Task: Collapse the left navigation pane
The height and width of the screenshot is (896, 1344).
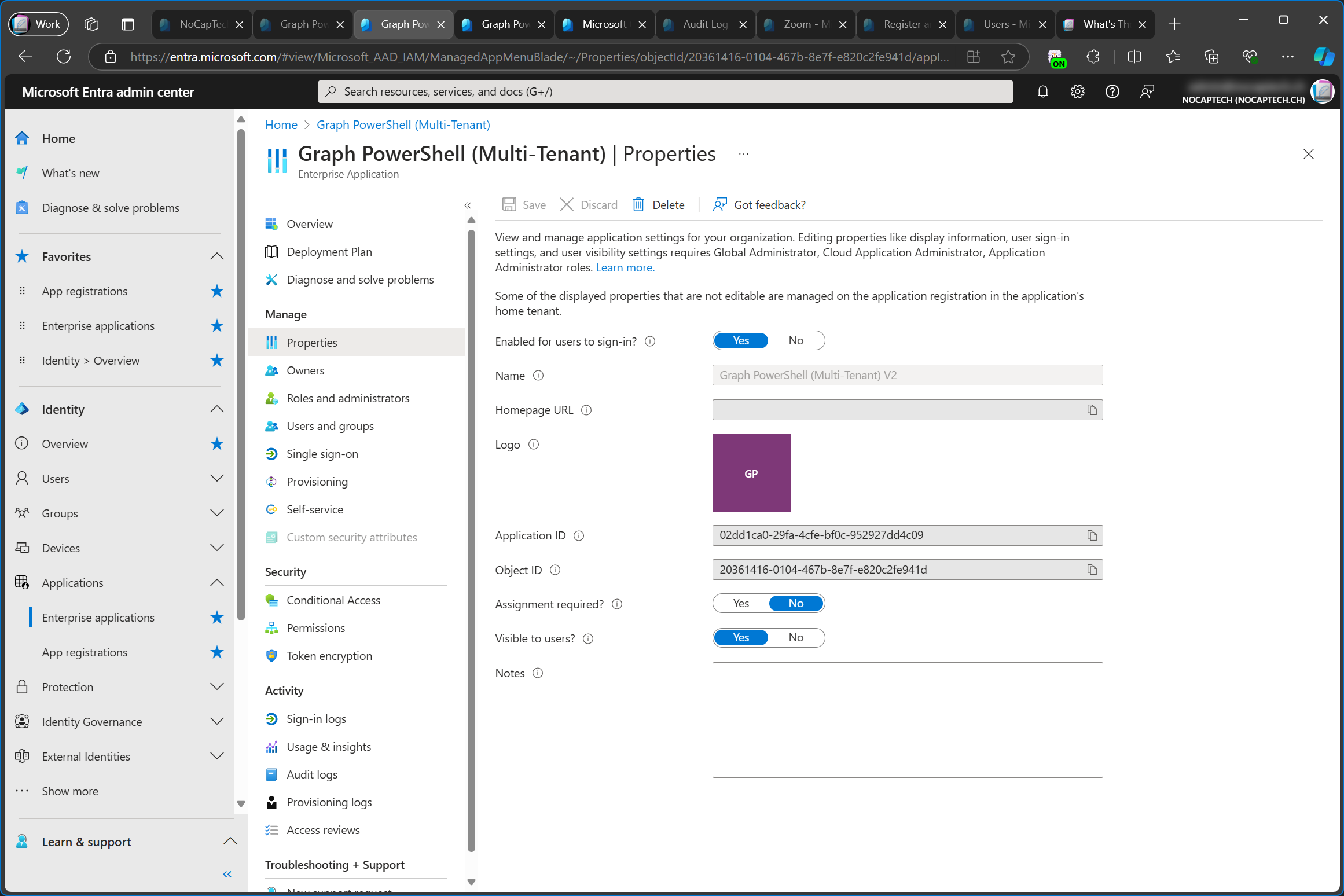Action: pyautogui.click(x=227, y=875)
